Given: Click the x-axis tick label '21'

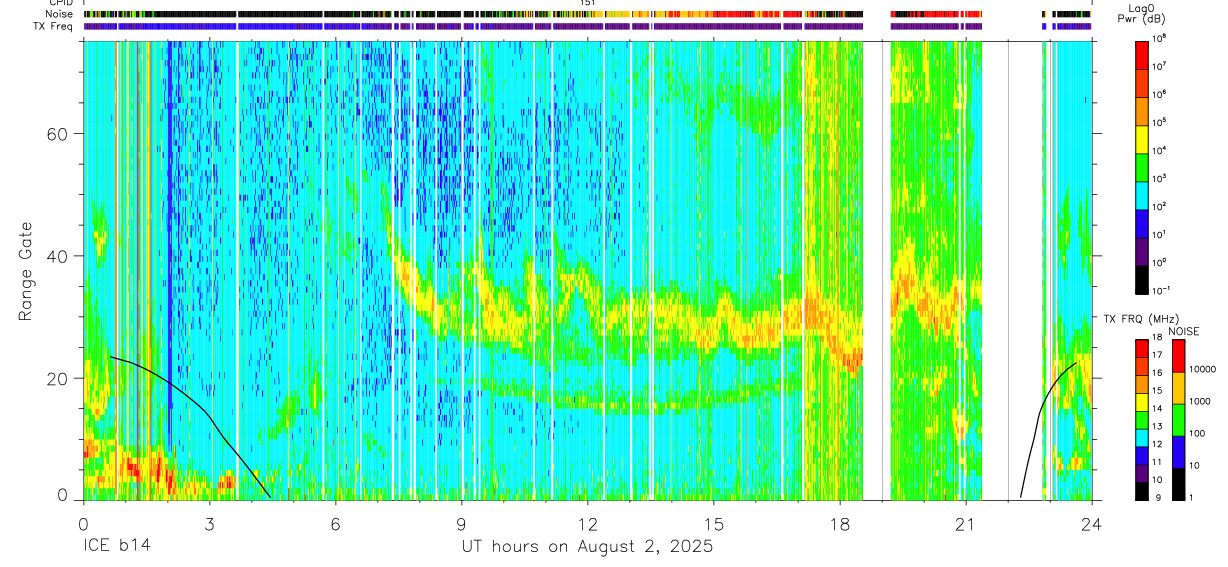Looking at the screenshot, I should coord(965,522).
